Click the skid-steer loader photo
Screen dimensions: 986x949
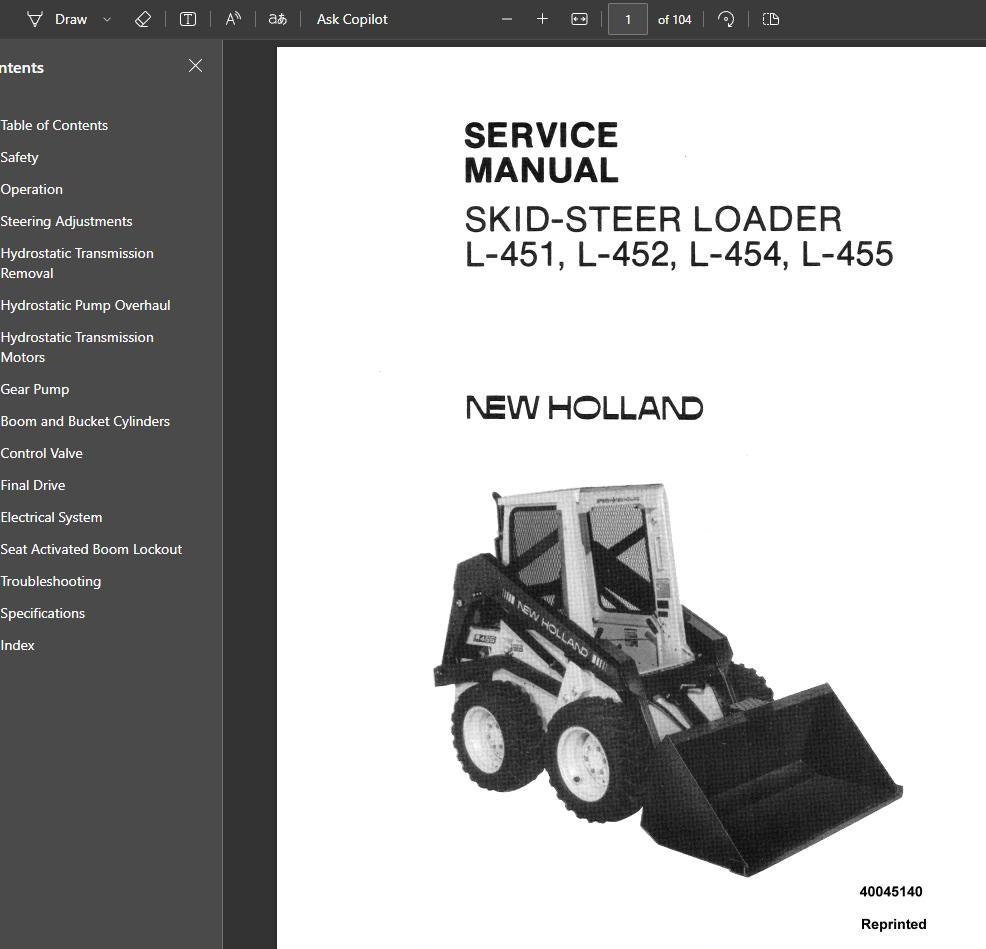tap(668, 679)
